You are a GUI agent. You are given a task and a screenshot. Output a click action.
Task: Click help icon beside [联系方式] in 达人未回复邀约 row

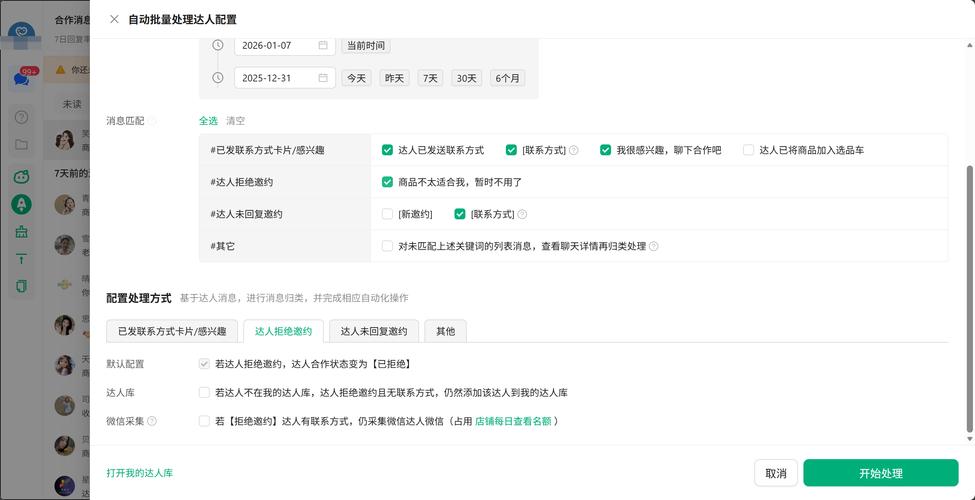click(x=522, y=214)
